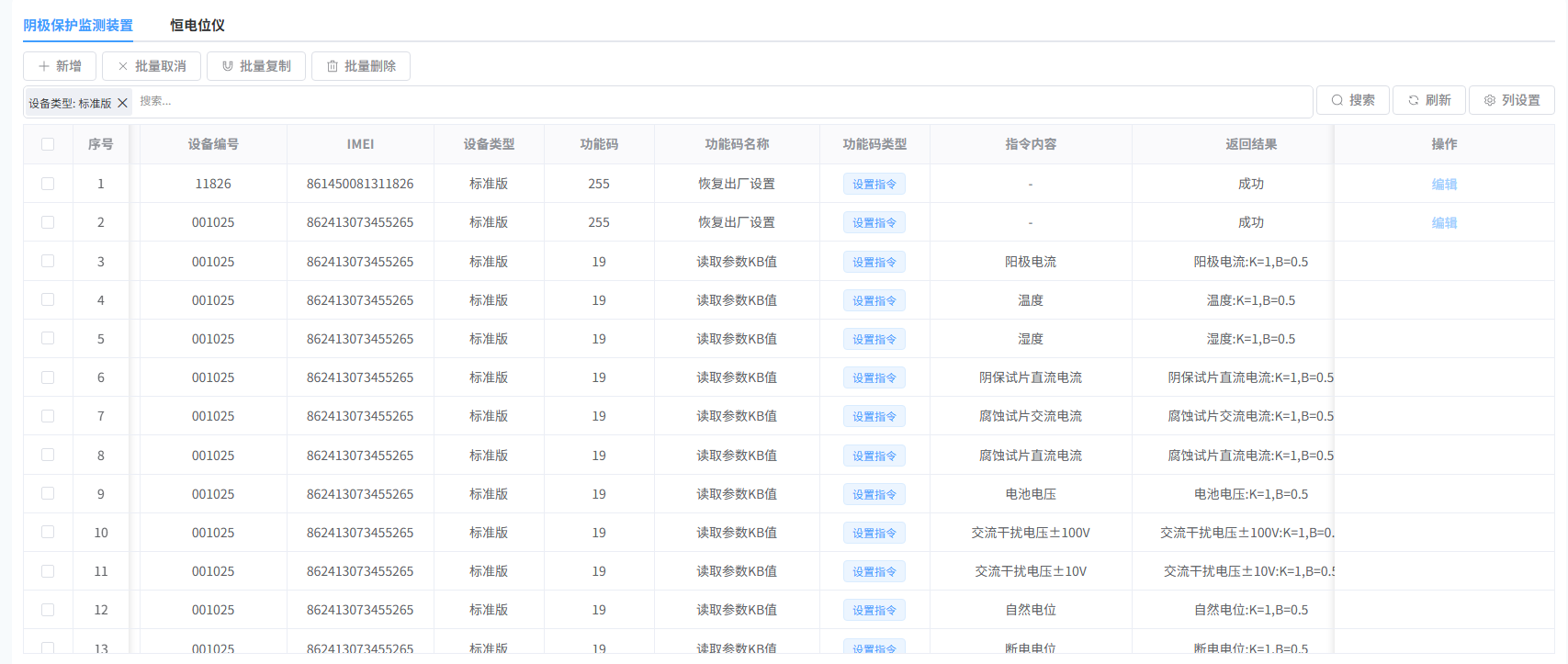The image size is (1568, 664).
Task: Click the 搜索 button
Action: pyautogui.click(x=1353, y=100)
